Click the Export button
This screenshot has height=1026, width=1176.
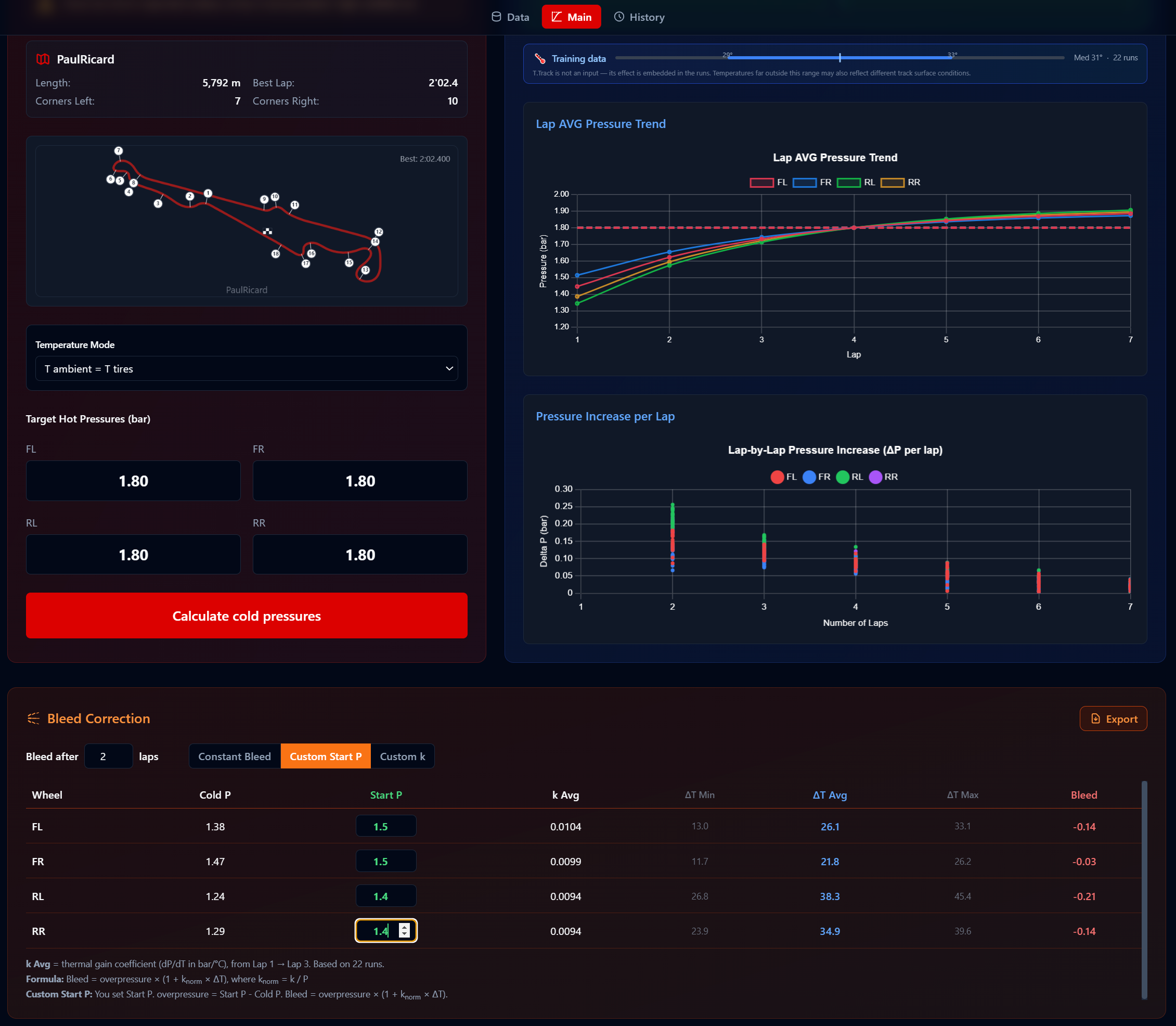(x=1113, y=719)
